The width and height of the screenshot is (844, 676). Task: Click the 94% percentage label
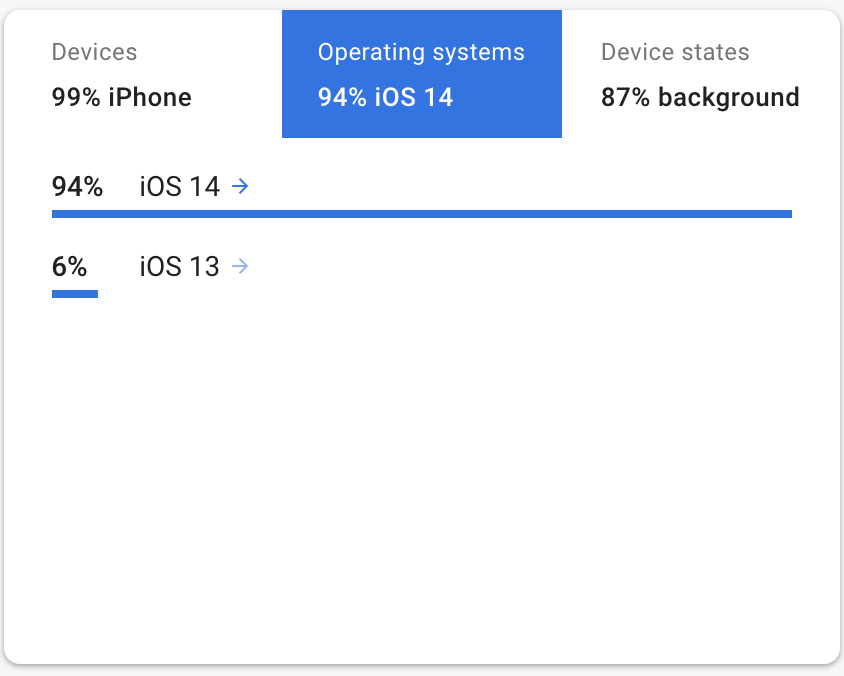pos(77,186)
